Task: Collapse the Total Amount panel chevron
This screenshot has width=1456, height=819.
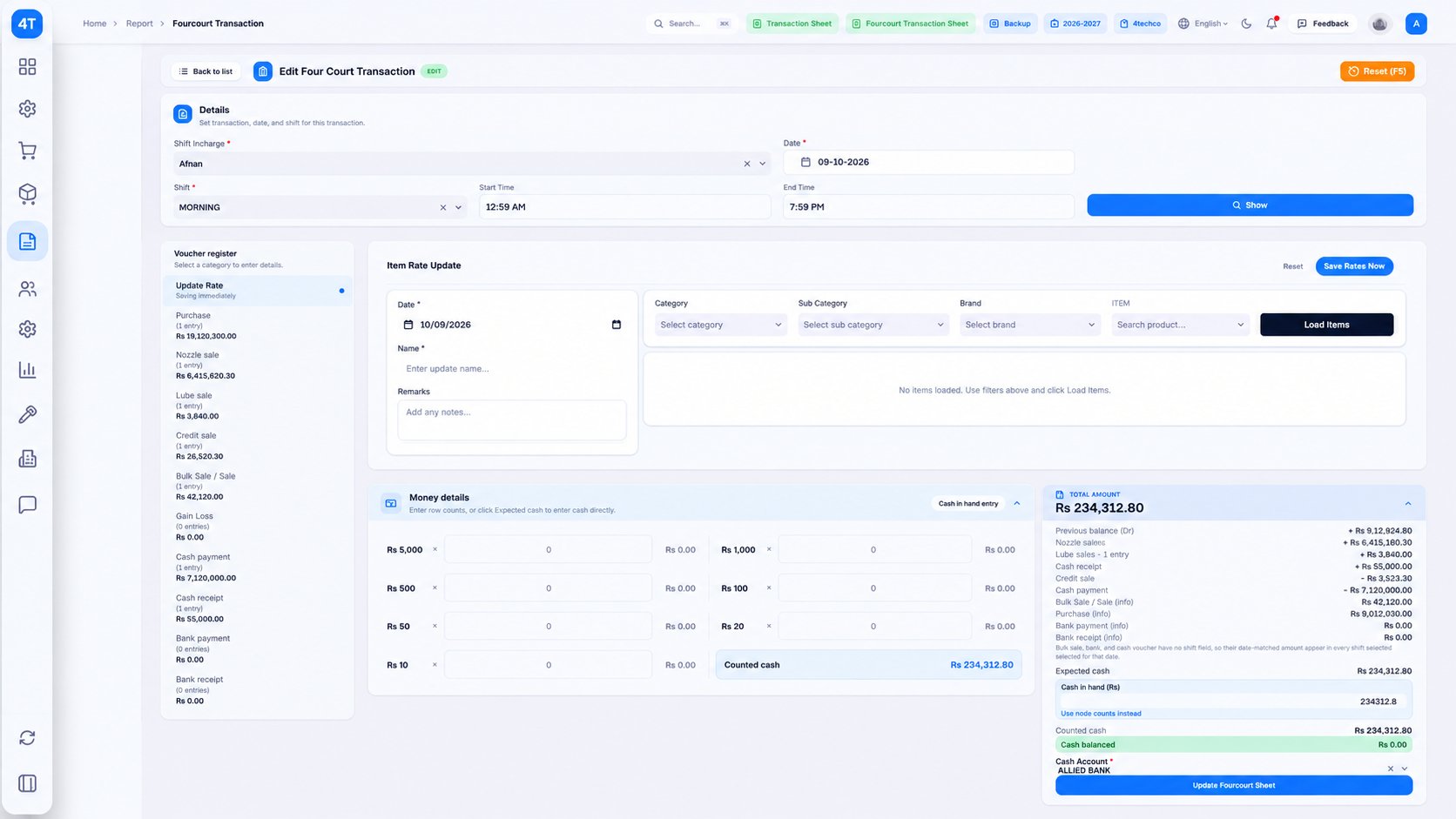Action: [x=1408, y=504]
